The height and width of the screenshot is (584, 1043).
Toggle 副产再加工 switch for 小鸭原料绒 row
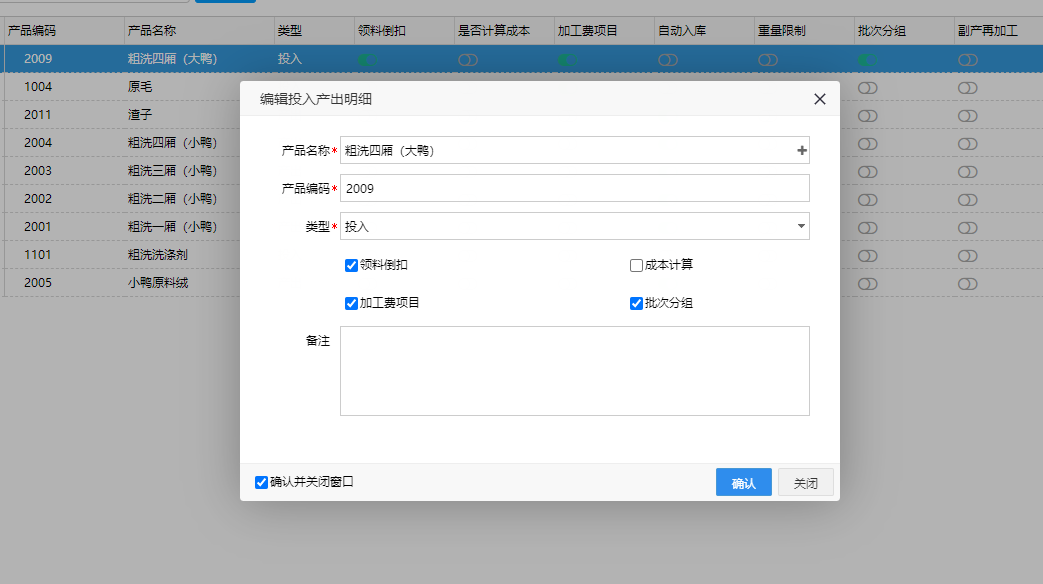point(967,284)
